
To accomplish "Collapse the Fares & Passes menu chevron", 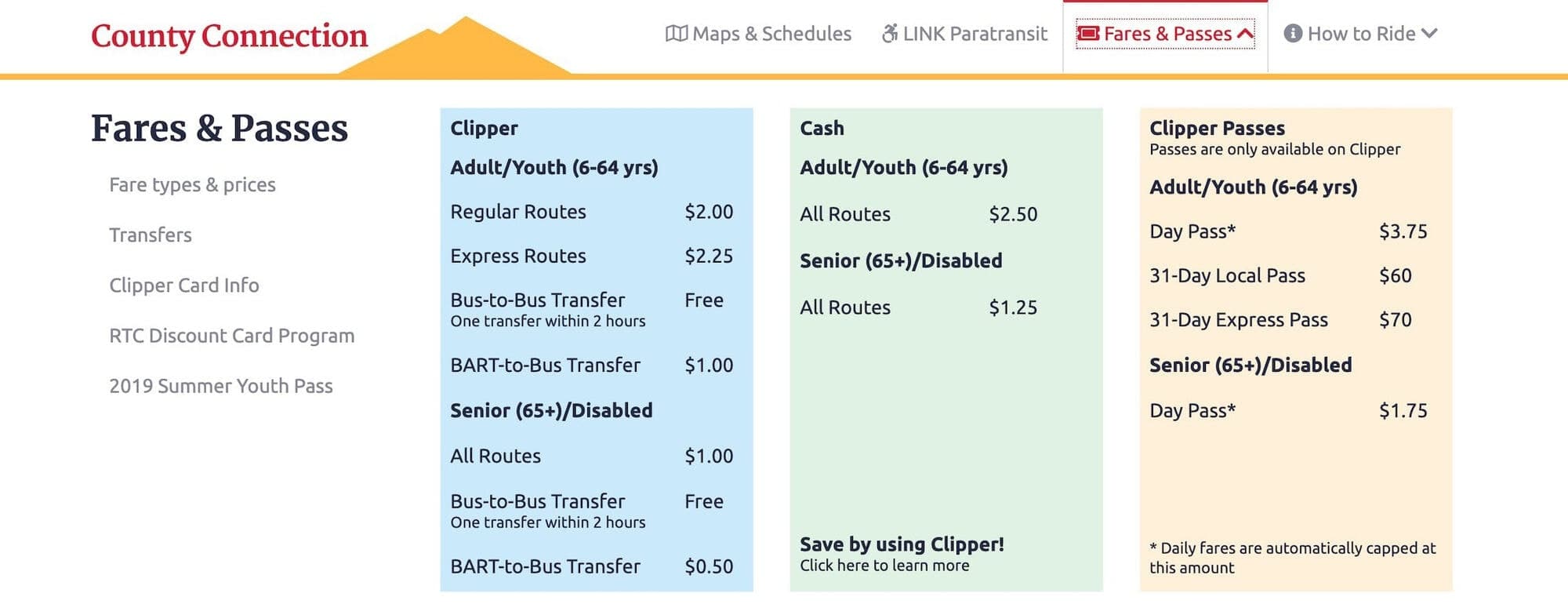I will tap(1245, 34).
